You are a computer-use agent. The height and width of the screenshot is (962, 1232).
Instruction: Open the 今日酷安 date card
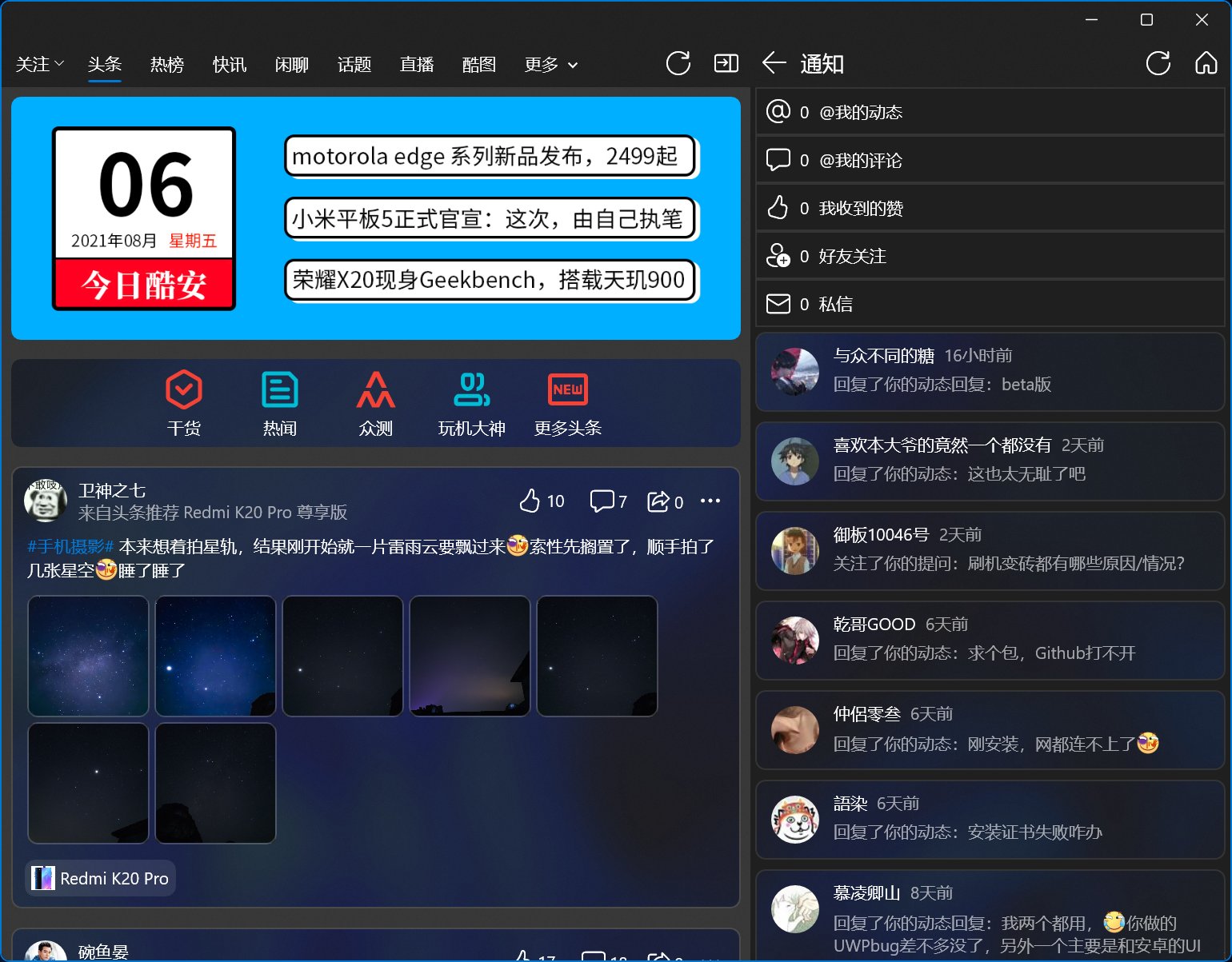click(x=144, y=218)
